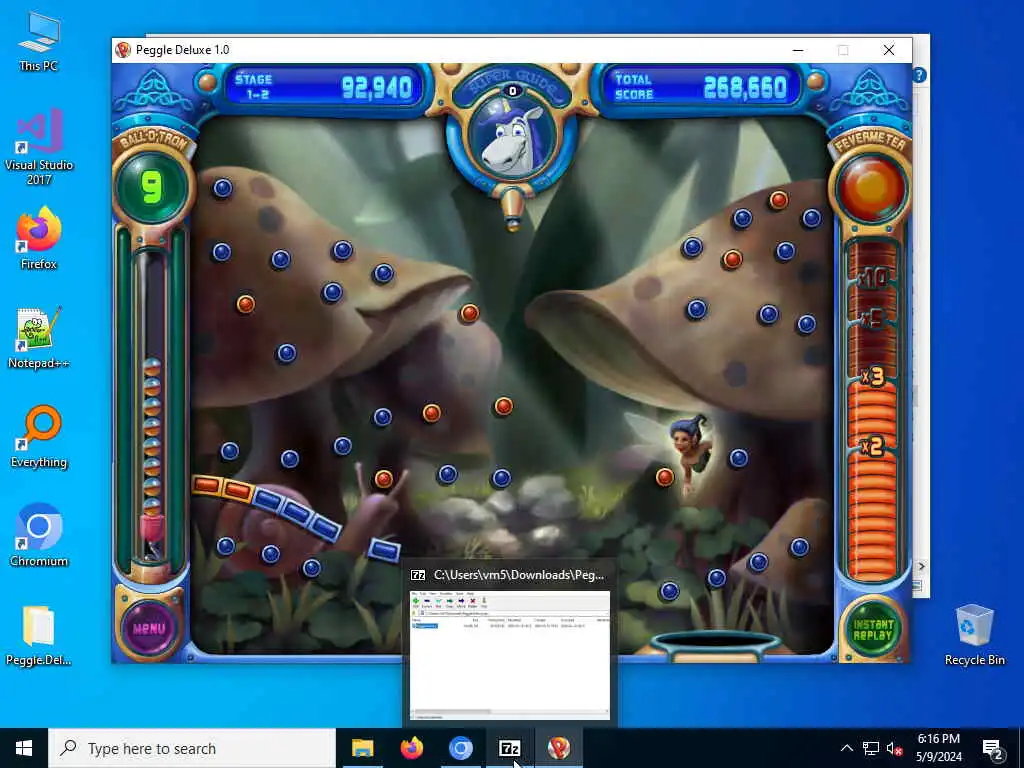This screenshot has height=768, width=1024.
Task: Click the unicorn Super Guide character portrait
Action: click(512, 136)
